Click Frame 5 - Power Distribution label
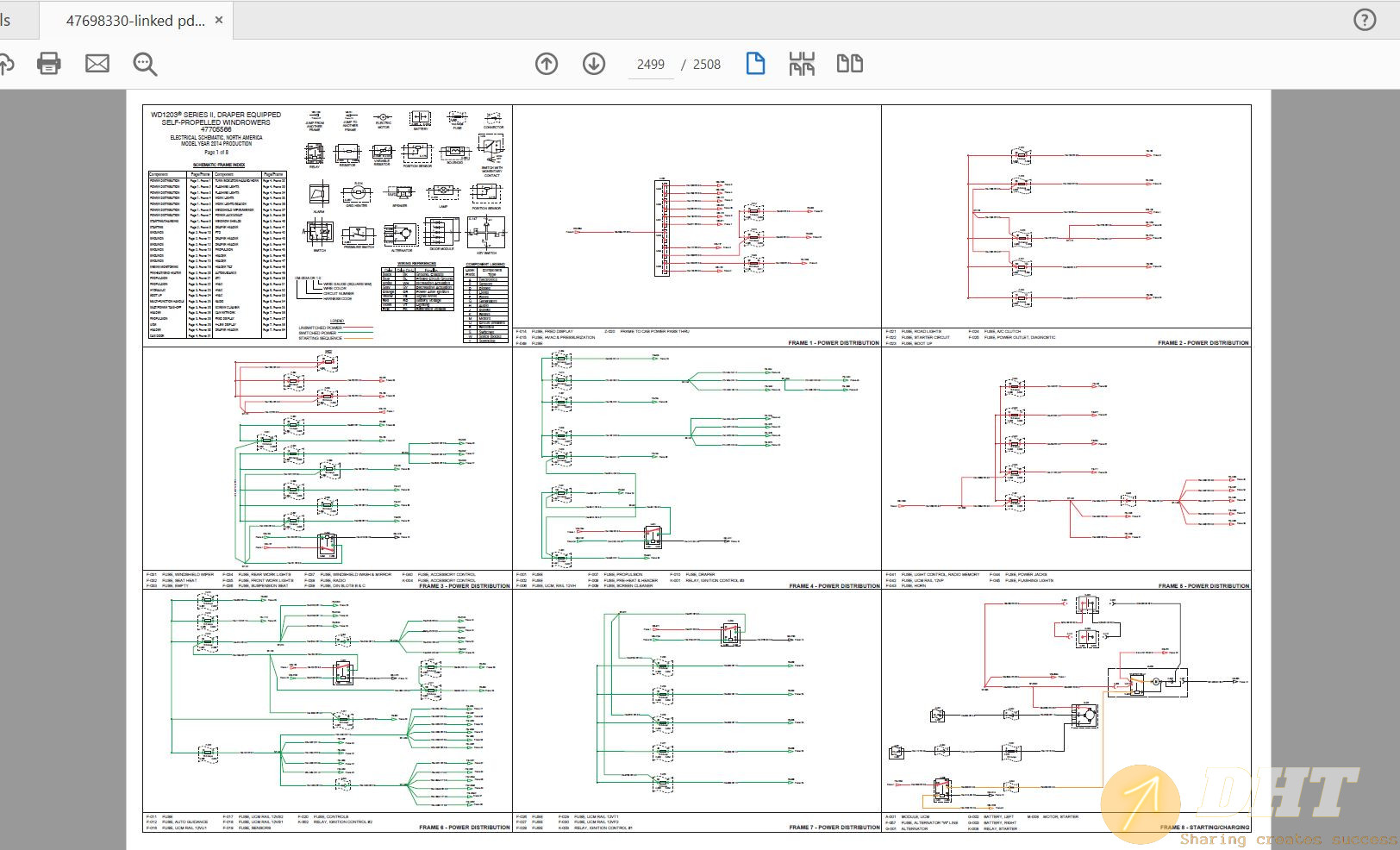The width and height of the screenshot is (1400, 850). (x=1203, y=586)
